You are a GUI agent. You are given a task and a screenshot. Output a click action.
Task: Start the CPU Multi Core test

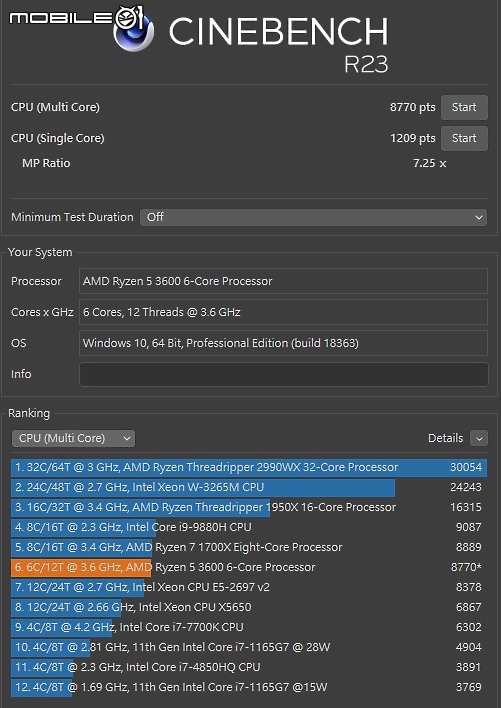(x=464, y=107)
